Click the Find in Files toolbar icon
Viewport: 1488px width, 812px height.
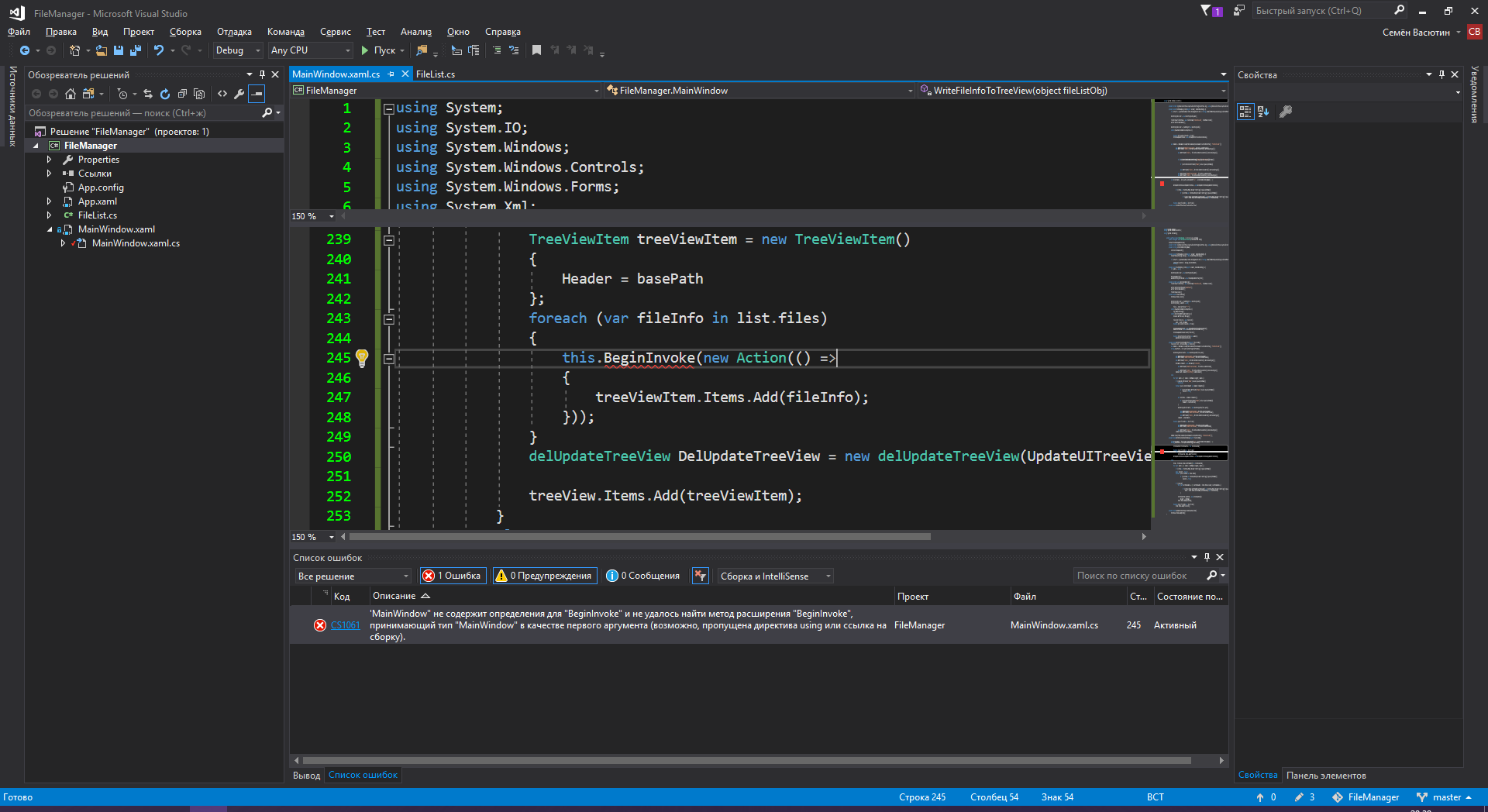tap(422, 50)
